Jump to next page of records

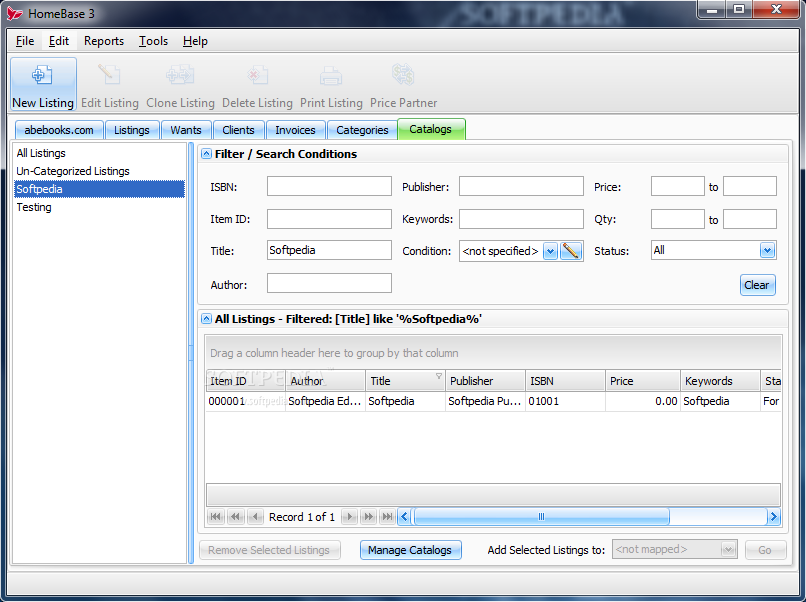point(369,517)
